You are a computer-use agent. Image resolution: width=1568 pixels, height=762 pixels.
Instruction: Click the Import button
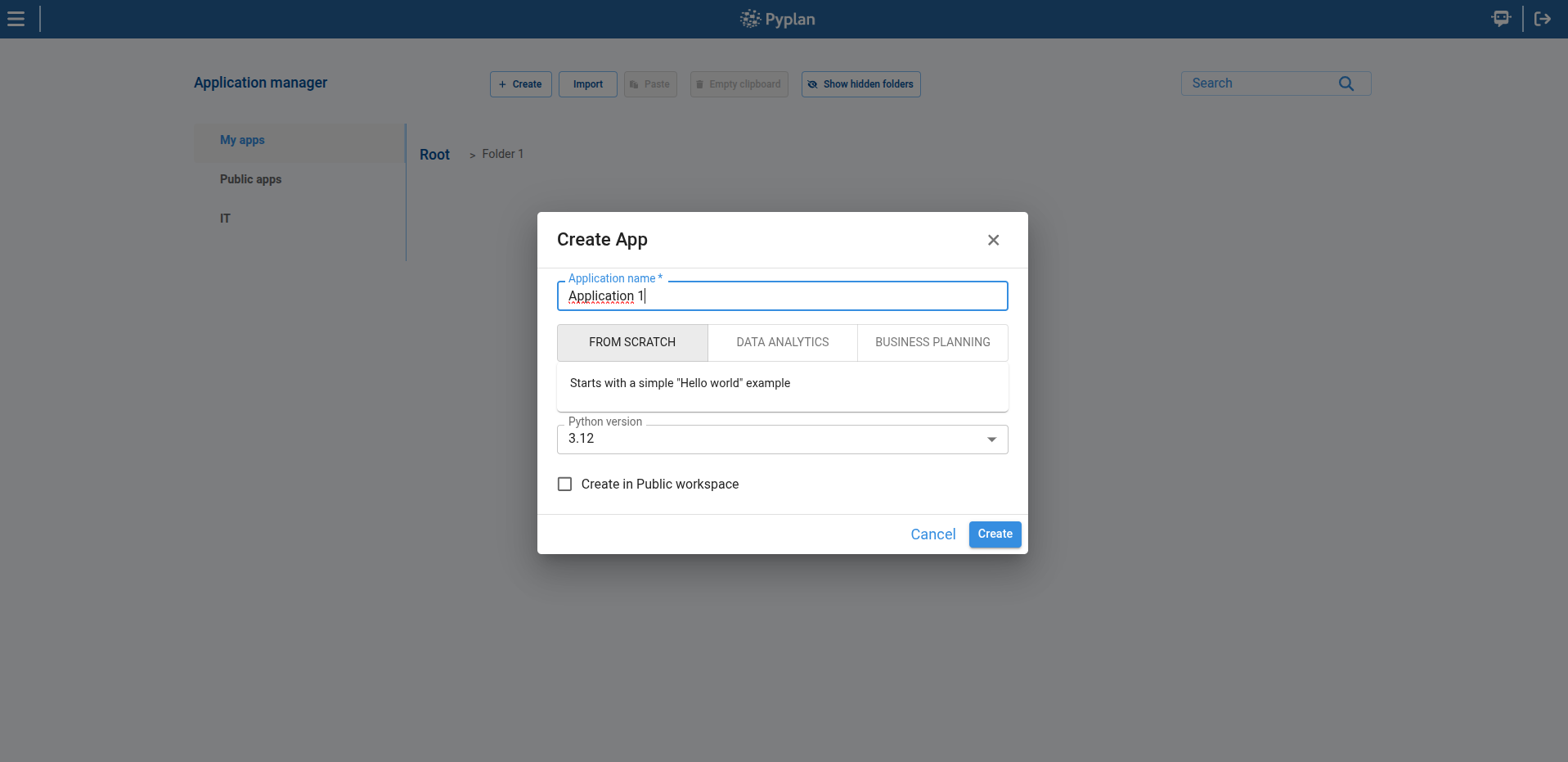[x=587, y=83]
